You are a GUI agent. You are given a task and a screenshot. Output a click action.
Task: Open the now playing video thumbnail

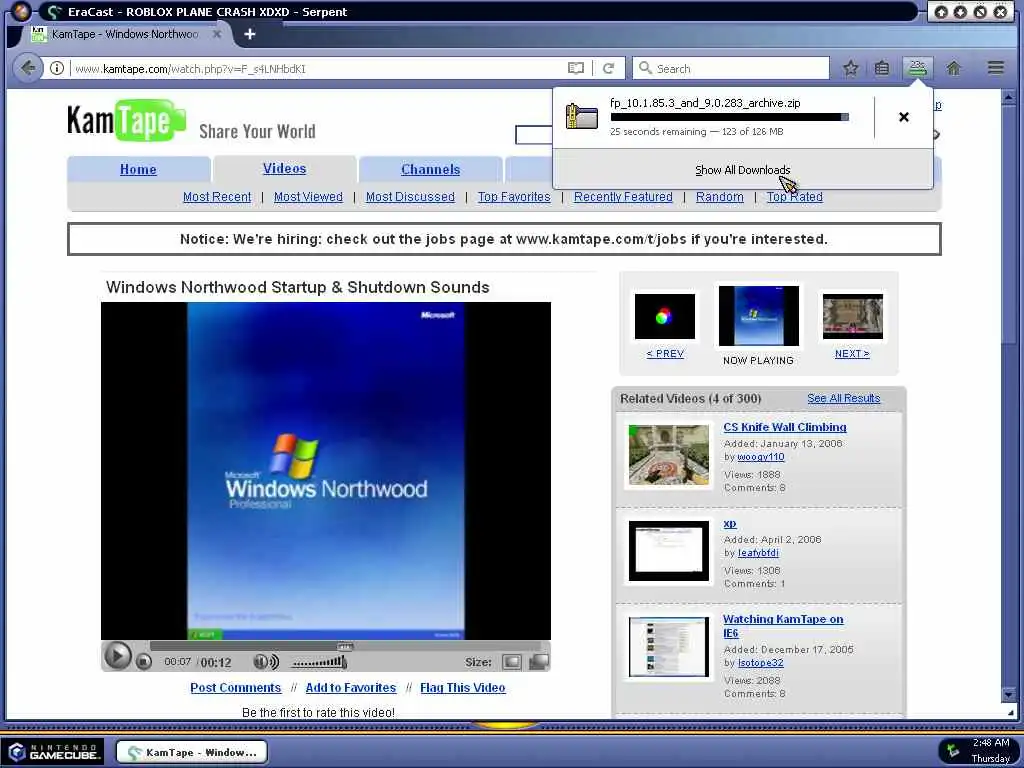pos(758,315)
